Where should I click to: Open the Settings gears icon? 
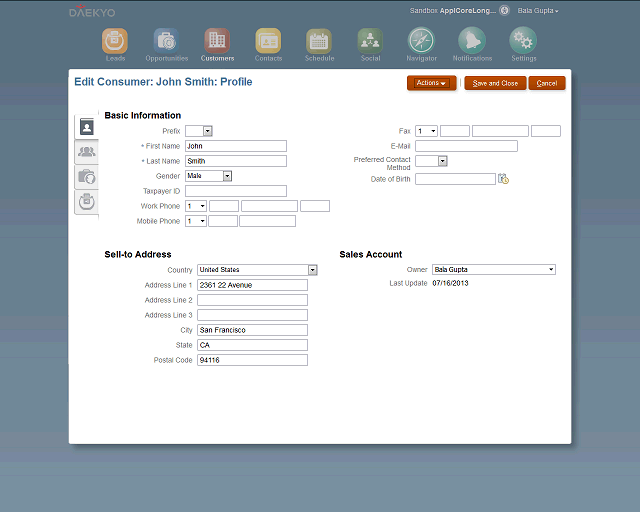point(523,40)
